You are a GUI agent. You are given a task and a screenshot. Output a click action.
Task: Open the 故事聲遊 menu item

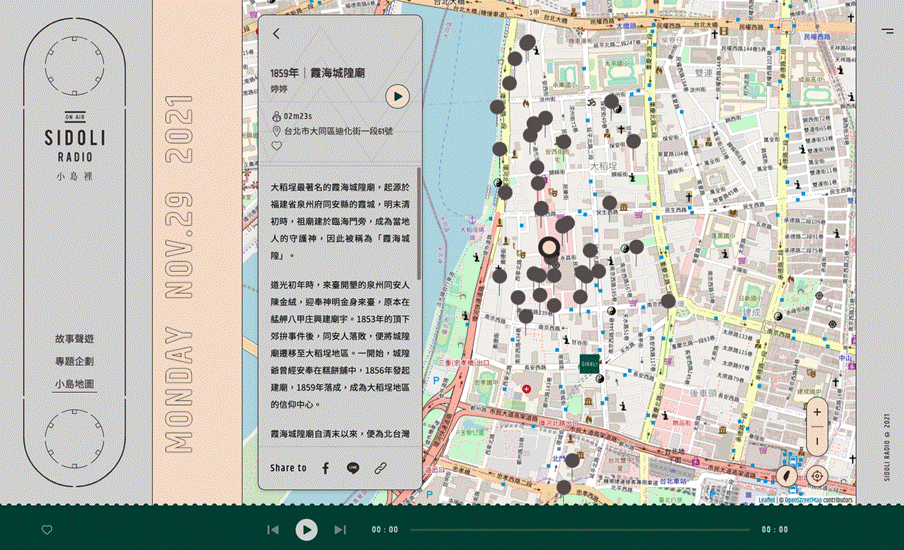(x=75, y=338)
